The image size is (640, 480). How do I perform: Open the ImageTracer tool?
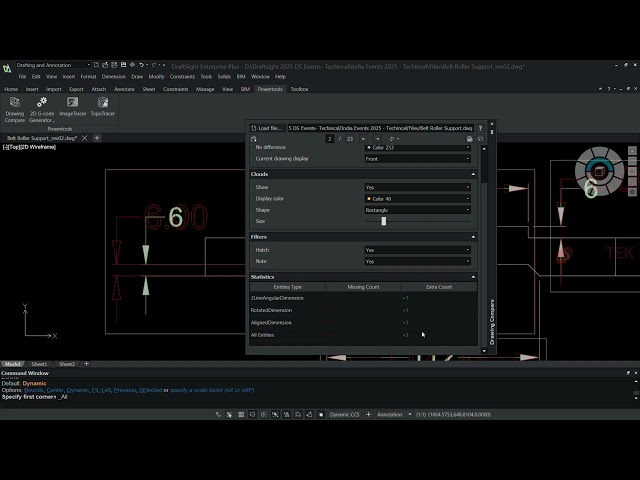[72, 107]
